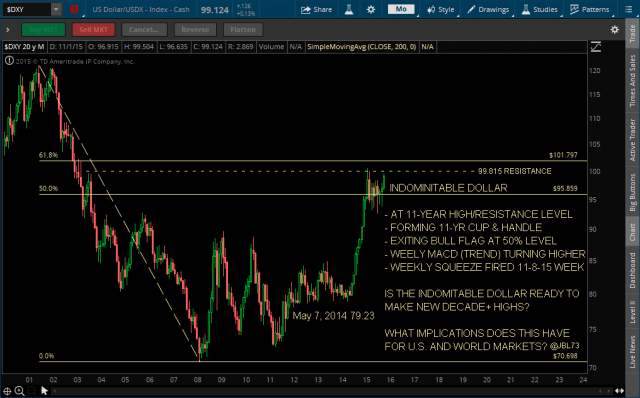Click the O: 96.915 open value
The width and height of the screenshot is (640, 398).
(103, 47)
